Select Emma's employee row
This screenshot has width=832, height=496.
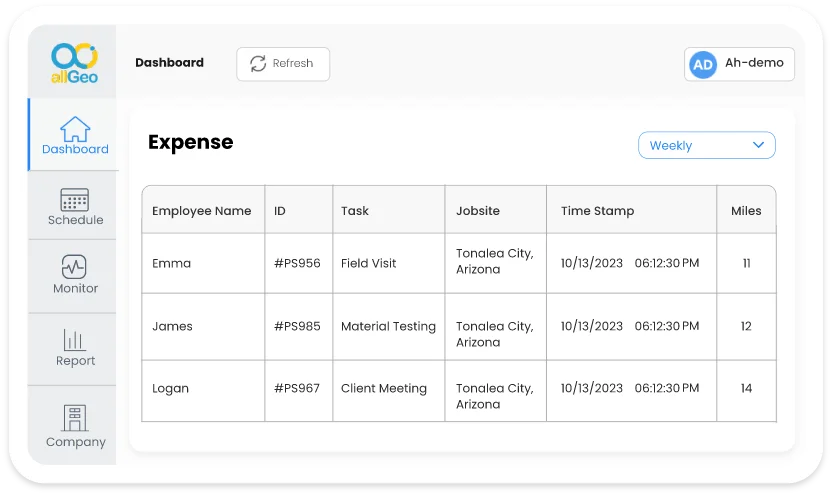tap(171, 263)
